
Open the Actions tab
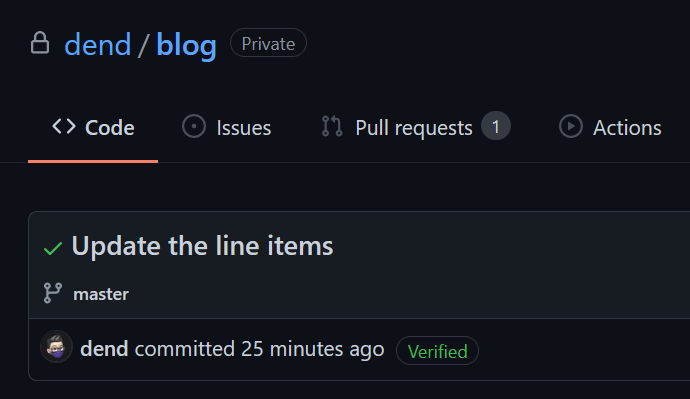tap(610, 128)
